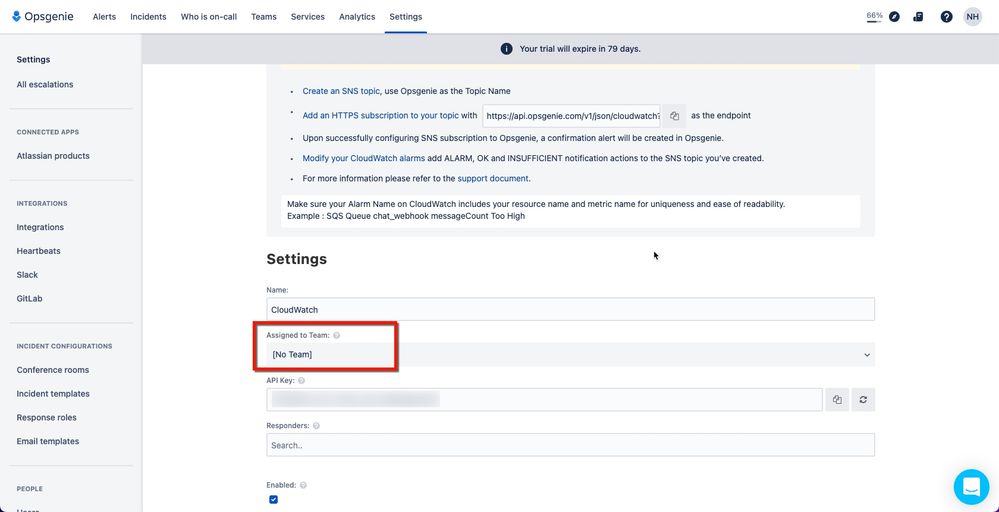Open Conference rooms in sidebar
Screen dimensions: 999x512
tap(53, 370)
